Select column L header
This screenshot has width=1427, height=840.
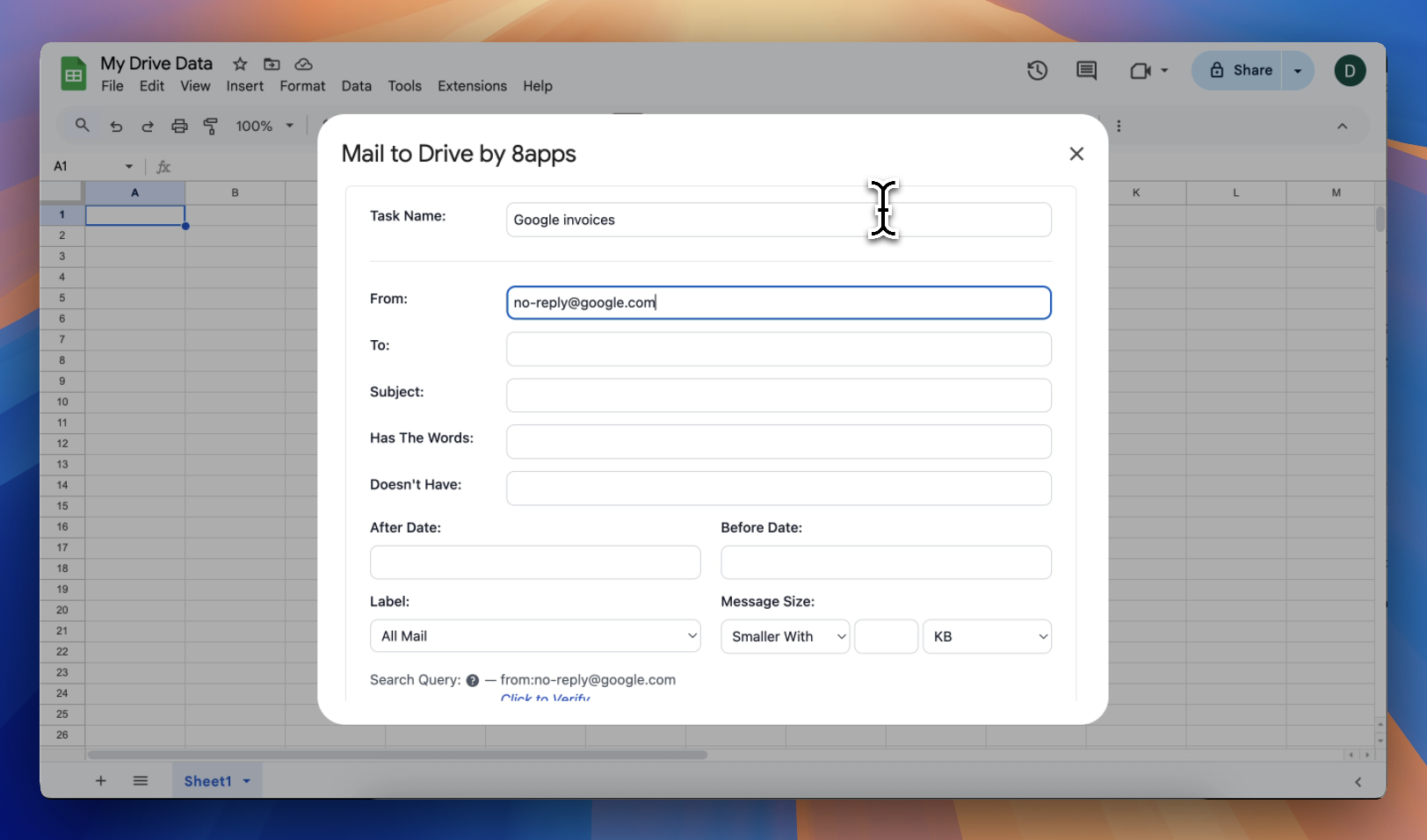[1235, 192]
